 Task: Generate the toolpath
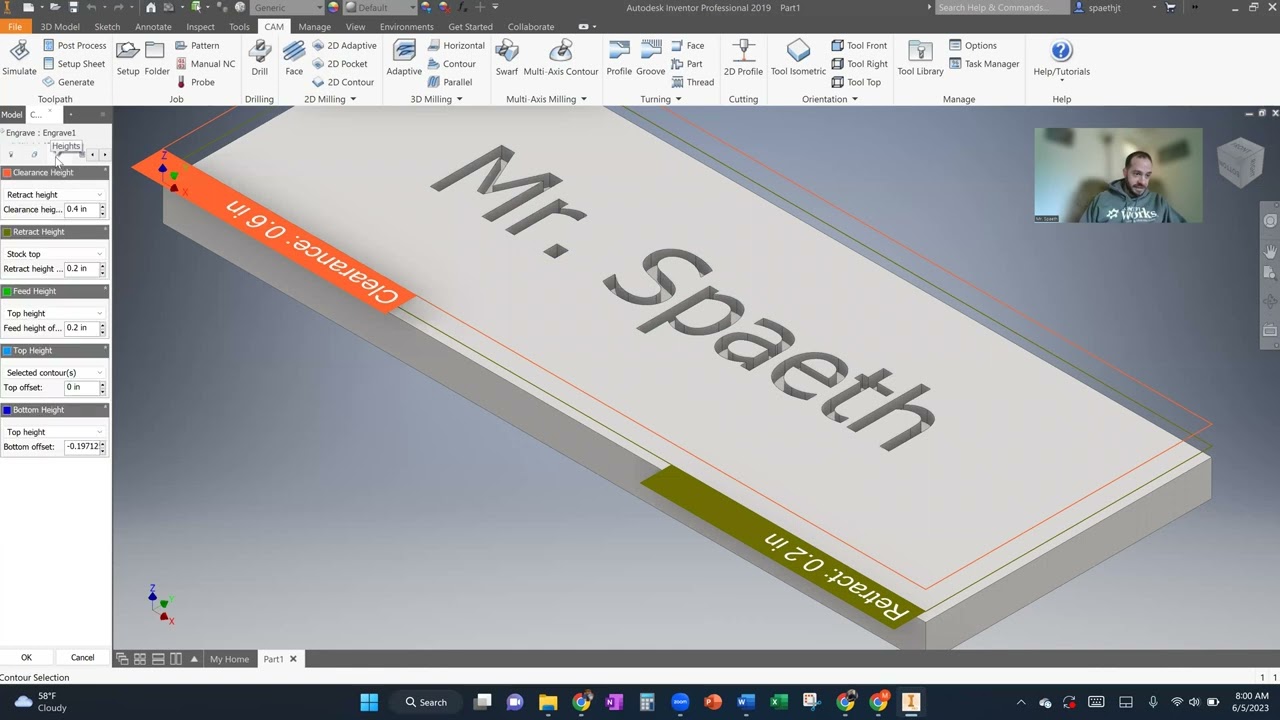tap(68, 82)
